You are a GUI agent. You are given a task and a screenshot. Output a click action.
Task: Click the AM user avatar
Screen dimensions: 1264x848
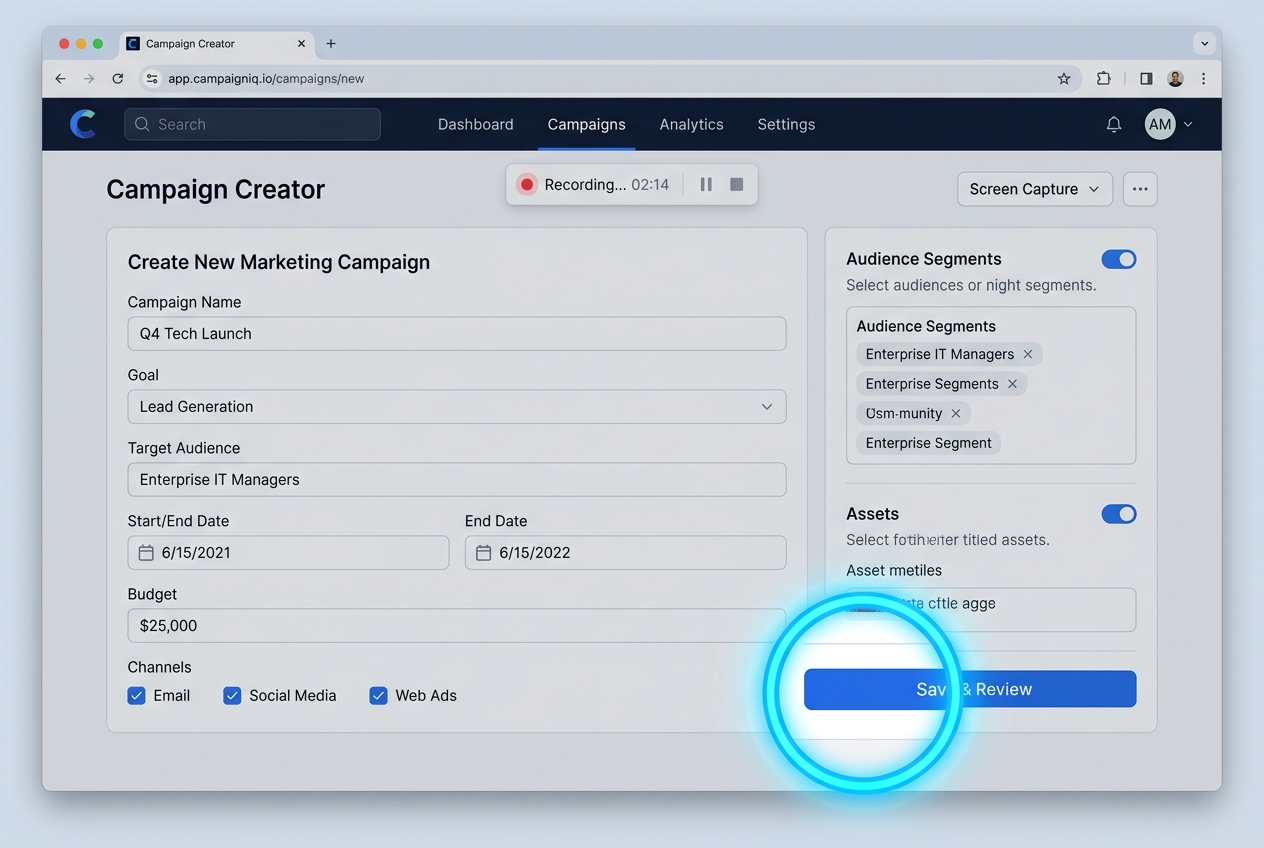1160,124
